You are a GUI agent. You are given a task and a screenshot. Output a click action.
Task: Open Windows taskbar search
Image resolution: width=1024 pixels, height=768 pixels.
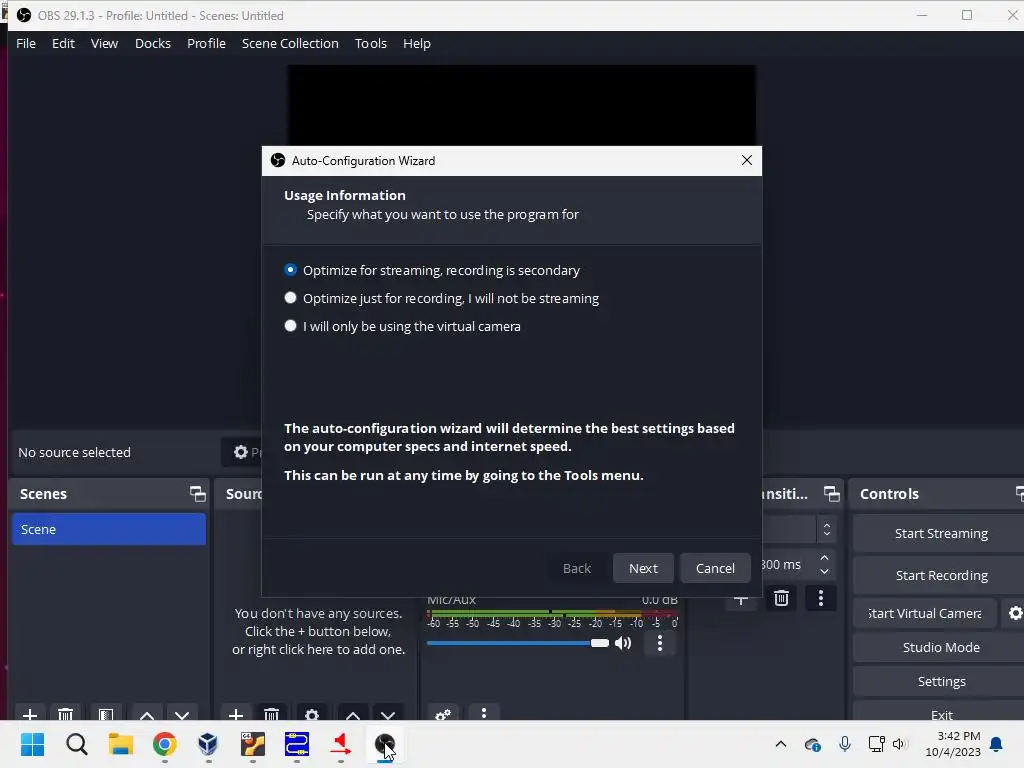click(76, 744)
